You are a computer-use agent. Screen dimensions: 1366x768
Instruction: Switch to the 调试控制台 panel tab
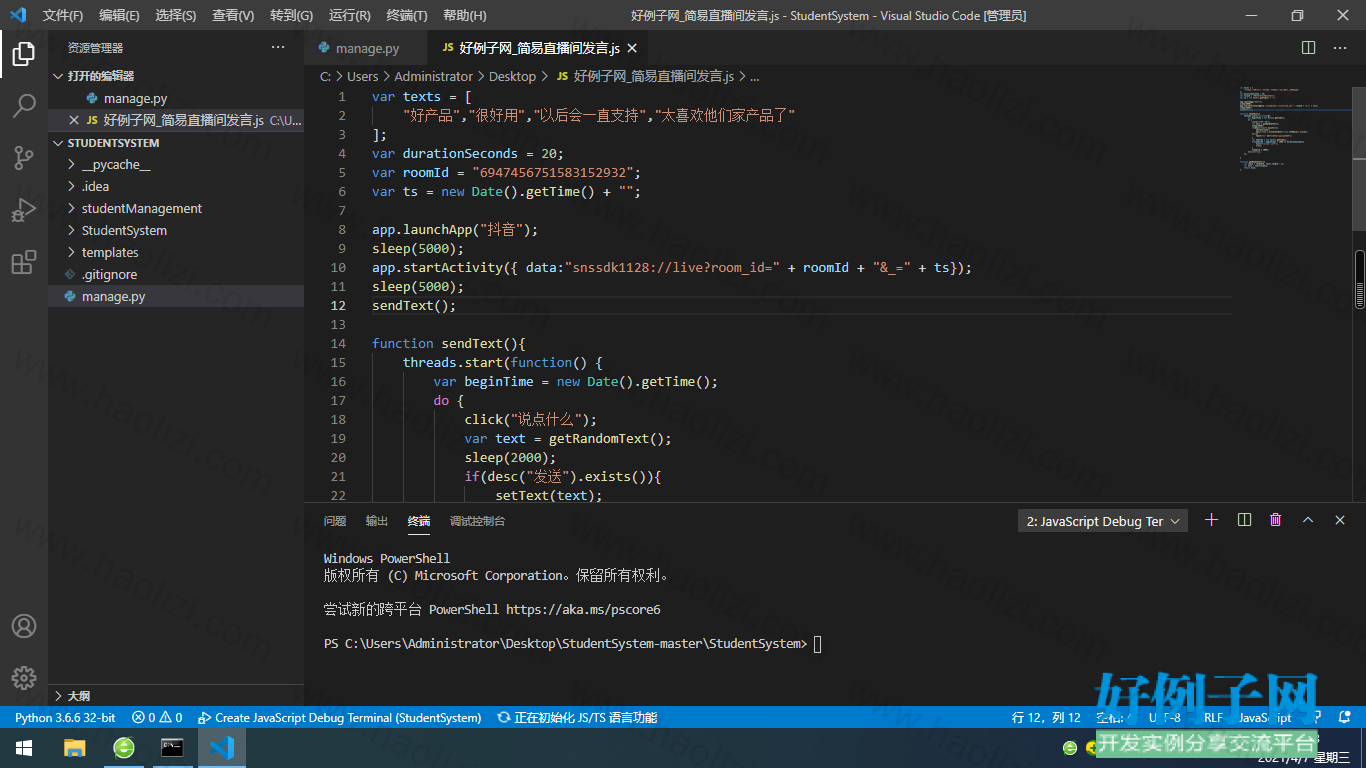(x=477, y=521)
